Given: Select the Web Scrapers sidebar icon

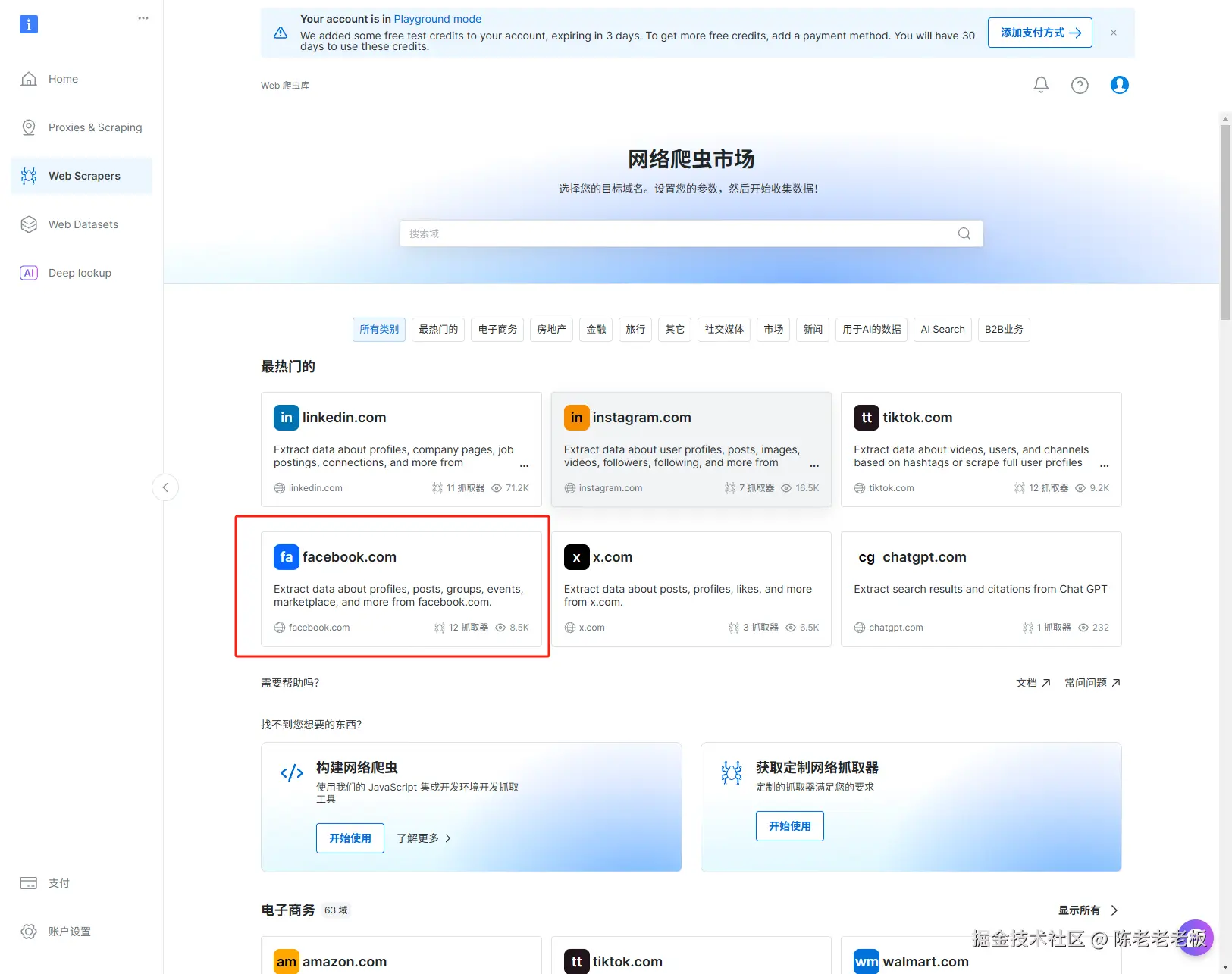Looking at the screenshot, I should click(x=29, y=175).
